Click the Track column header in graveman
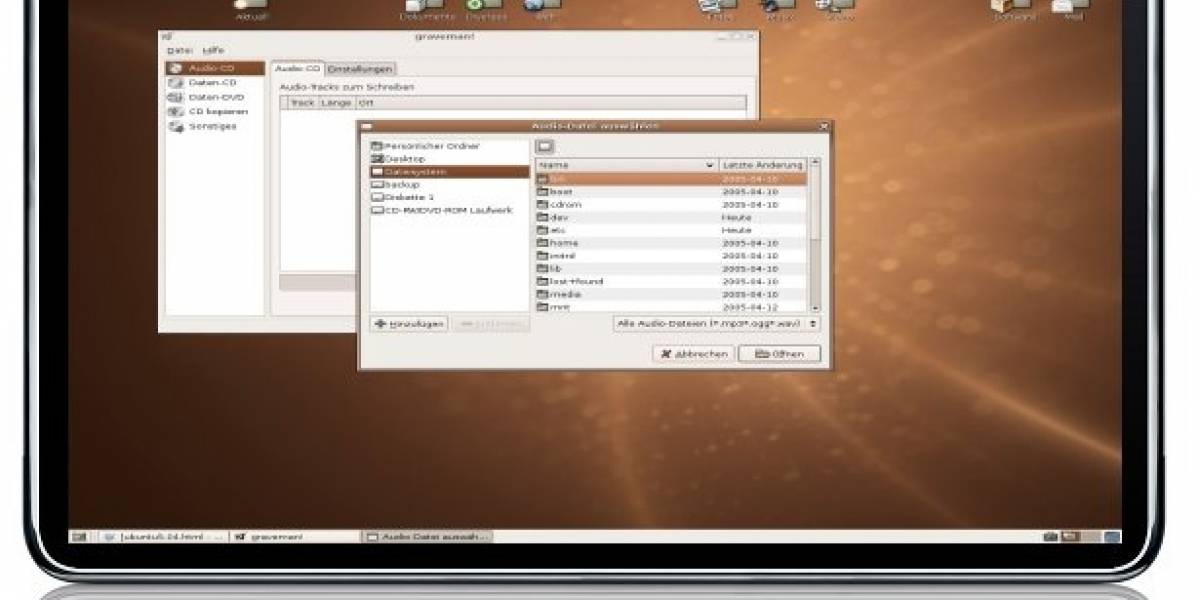 (x=303, y=103)
